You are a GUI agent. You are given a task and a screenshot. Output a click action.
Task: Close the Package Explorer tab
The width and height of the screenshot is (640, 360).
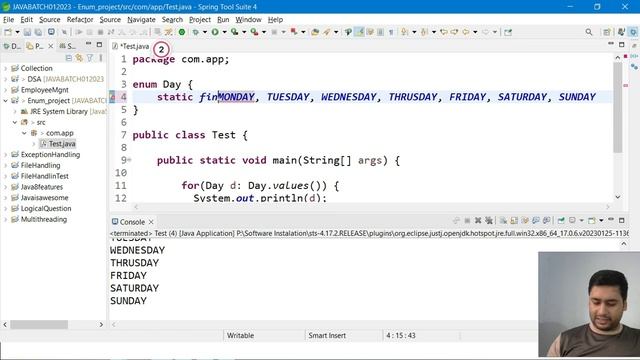[51, 46]
